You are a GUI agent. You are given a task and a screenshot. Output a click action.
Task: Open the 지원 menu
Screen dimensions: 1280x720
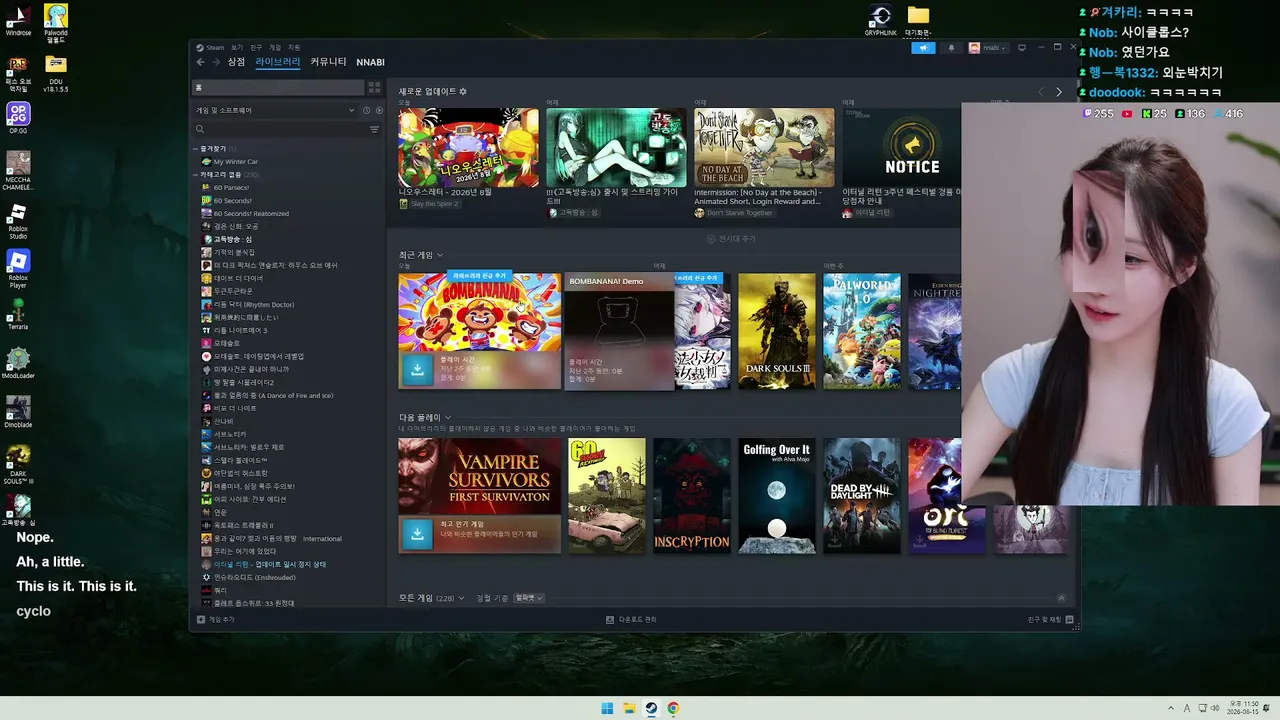pyautogui.click(x=294, y=47)
